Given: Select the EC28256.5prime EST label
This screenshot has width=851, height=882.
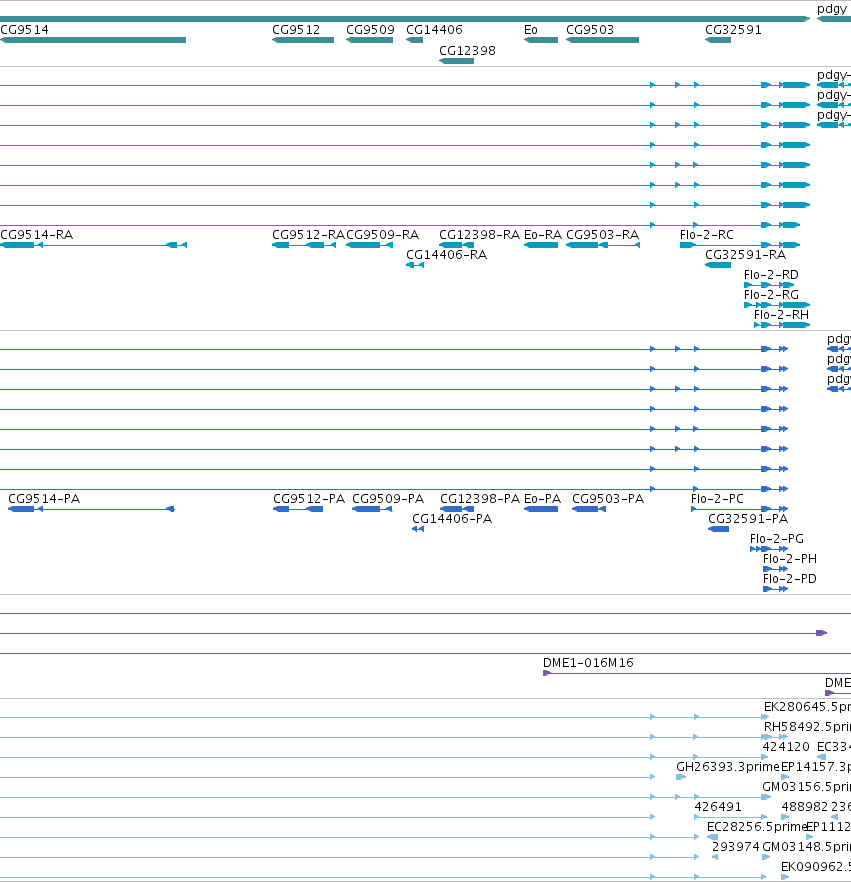Looking at the screenshot, I should pyautogui.click(x=757, y=827).
